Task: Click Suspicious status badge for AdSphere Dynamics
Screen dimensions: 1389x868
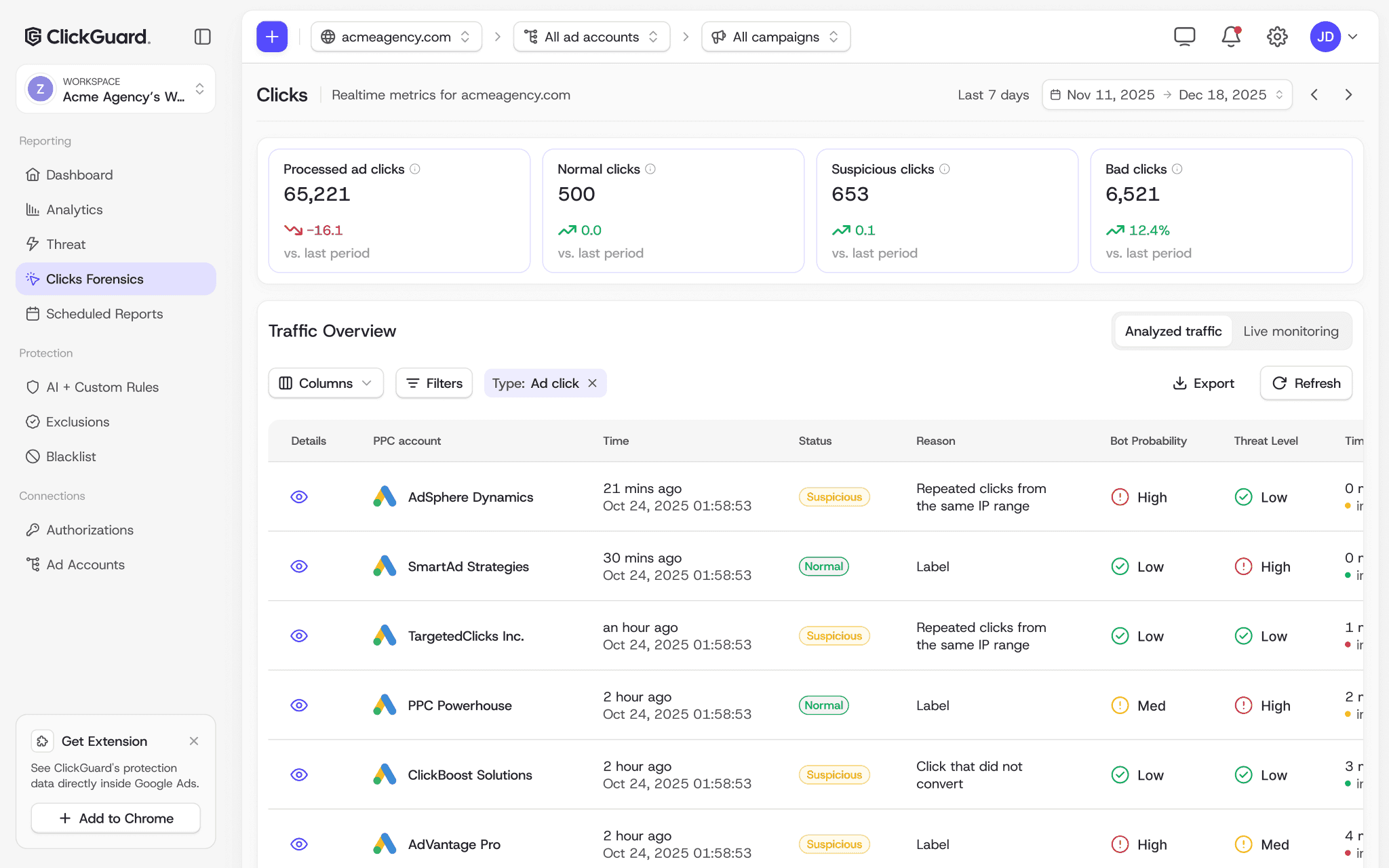Action: coord(834,497)
